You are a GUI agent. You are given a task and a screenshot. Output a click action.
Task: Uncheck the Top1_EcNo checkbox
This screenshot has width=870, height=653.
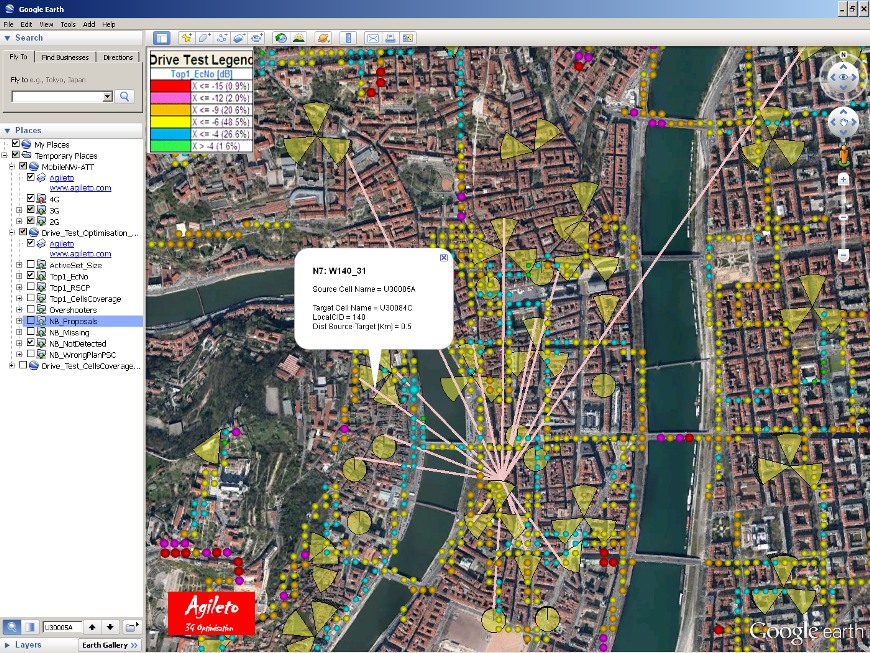(x=29, y=276)
